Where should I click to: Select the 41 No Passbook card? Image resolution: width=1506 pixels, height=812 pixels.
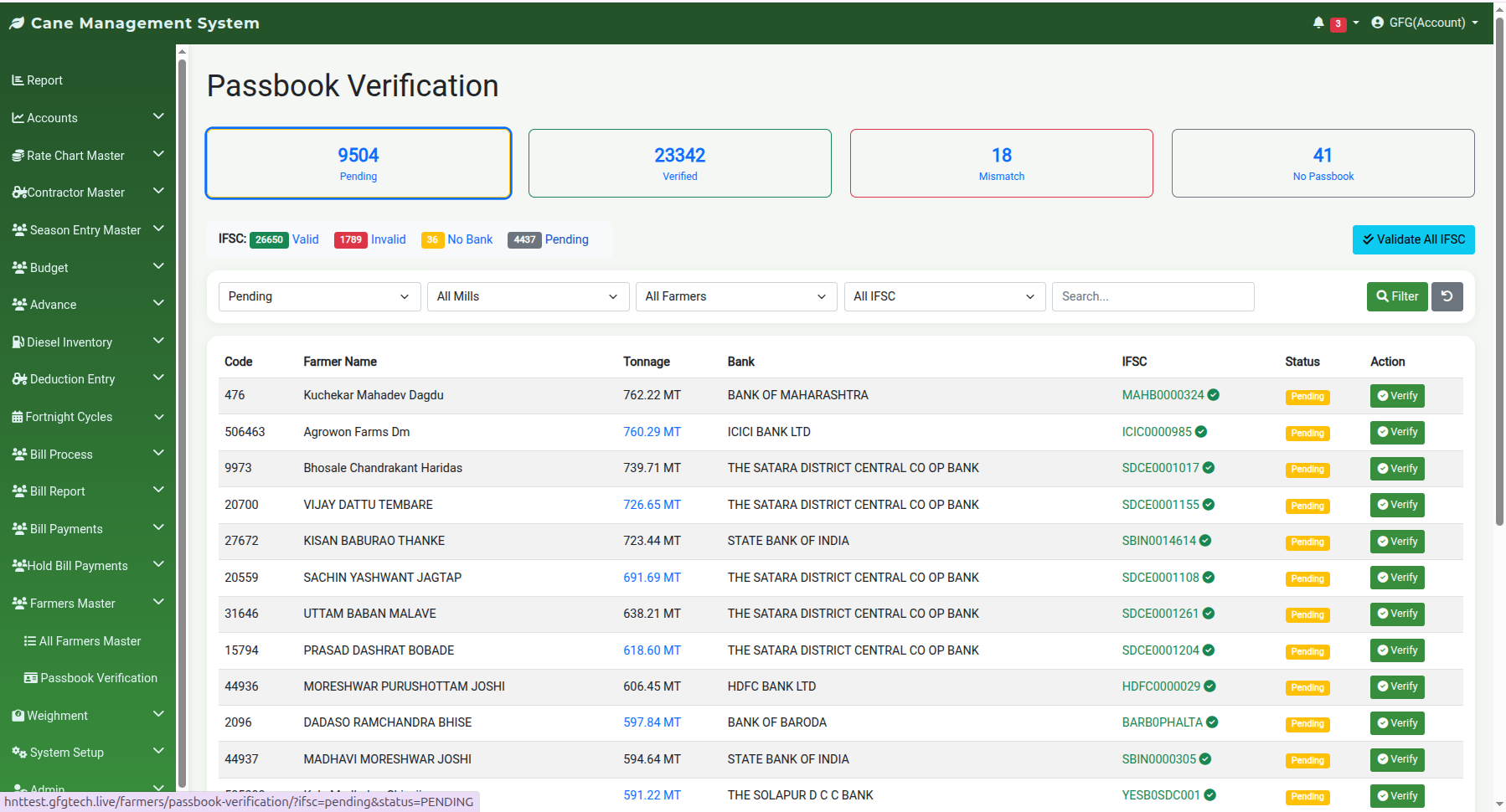1323,163
